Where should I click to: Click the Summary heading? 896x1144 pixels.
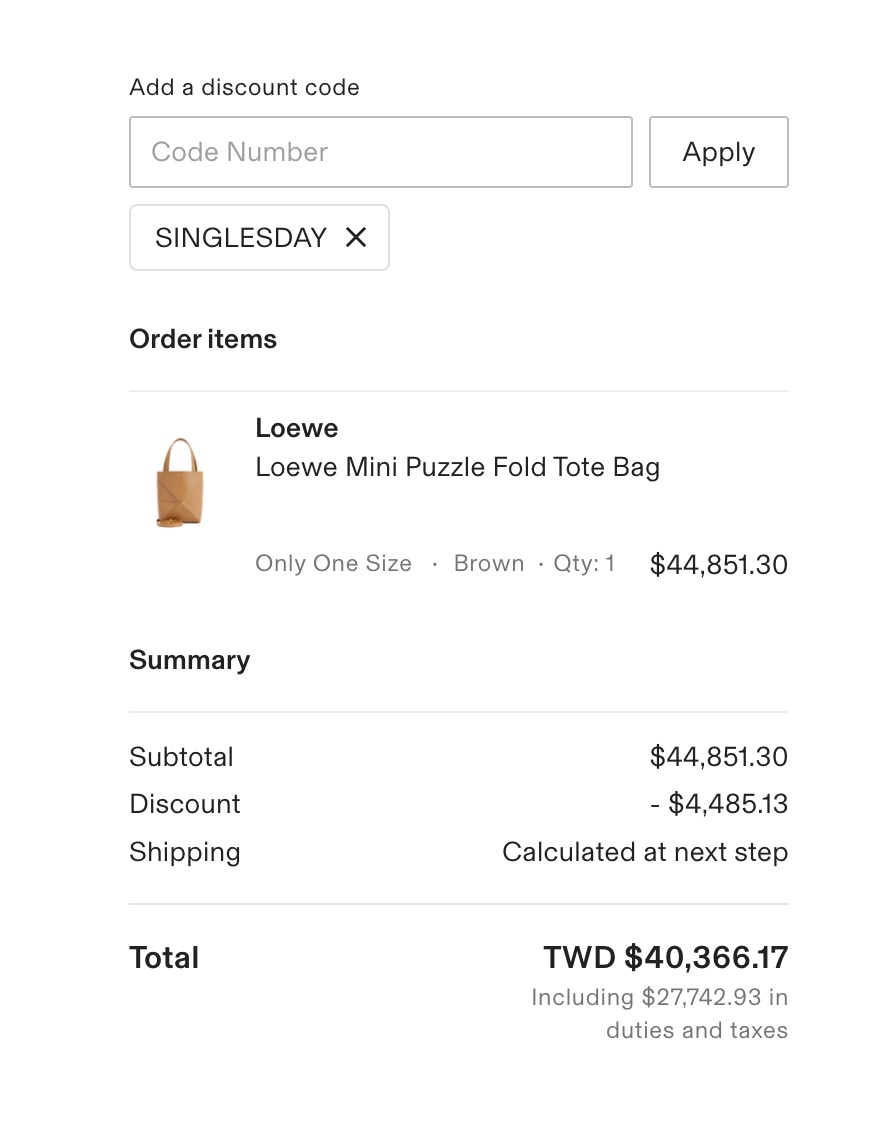click(x=189, y=660)
